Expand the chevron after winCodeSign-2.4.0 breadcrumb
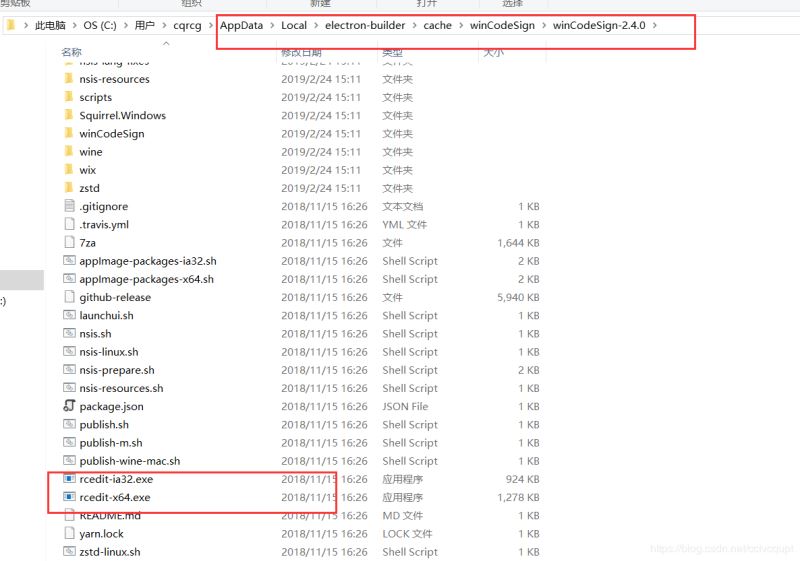Image resolution: width=800 pixels, height=561 pixels. [655, 26]
